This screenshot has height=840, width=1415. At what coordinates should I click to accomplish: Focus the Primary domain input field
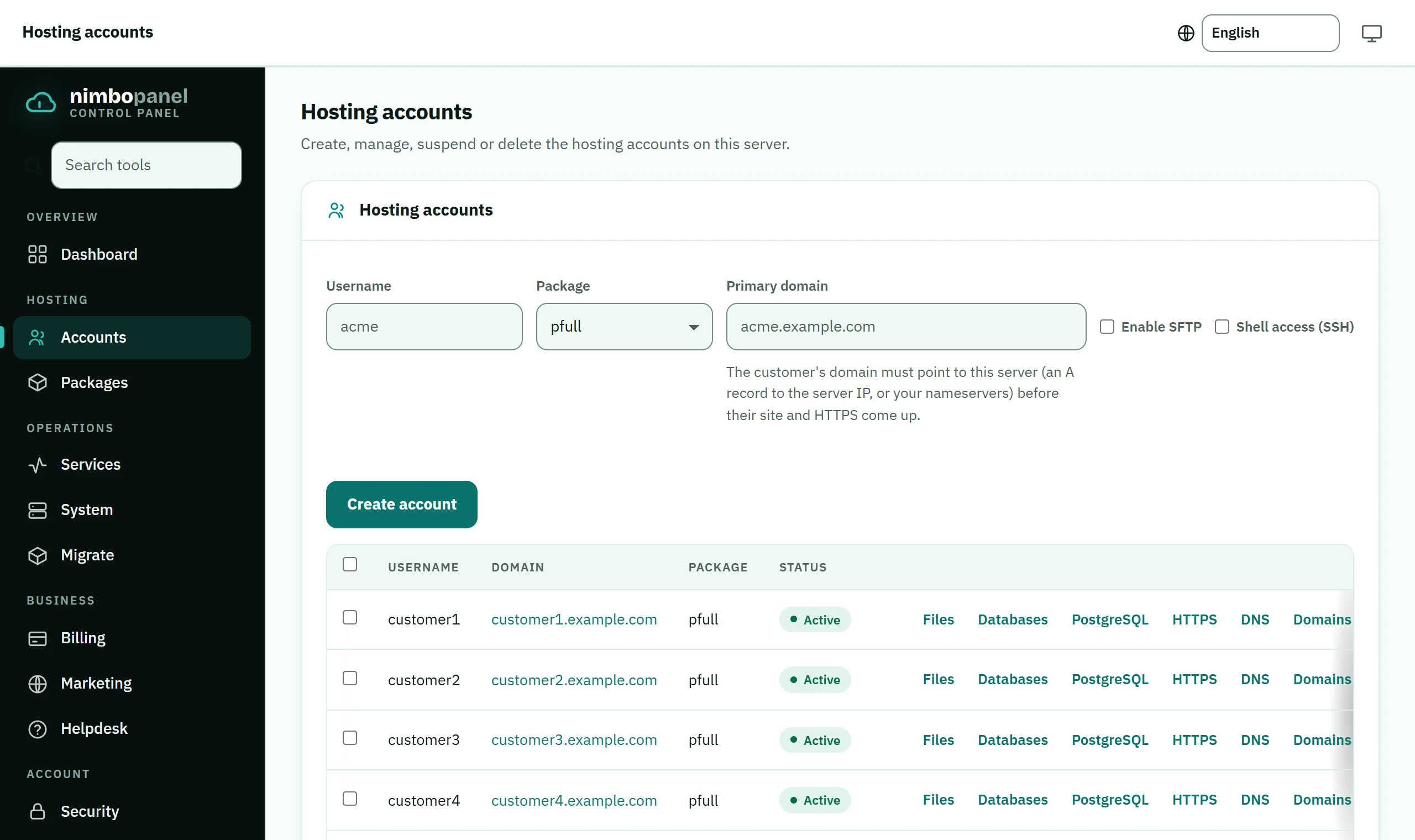[x=906, y=327]
